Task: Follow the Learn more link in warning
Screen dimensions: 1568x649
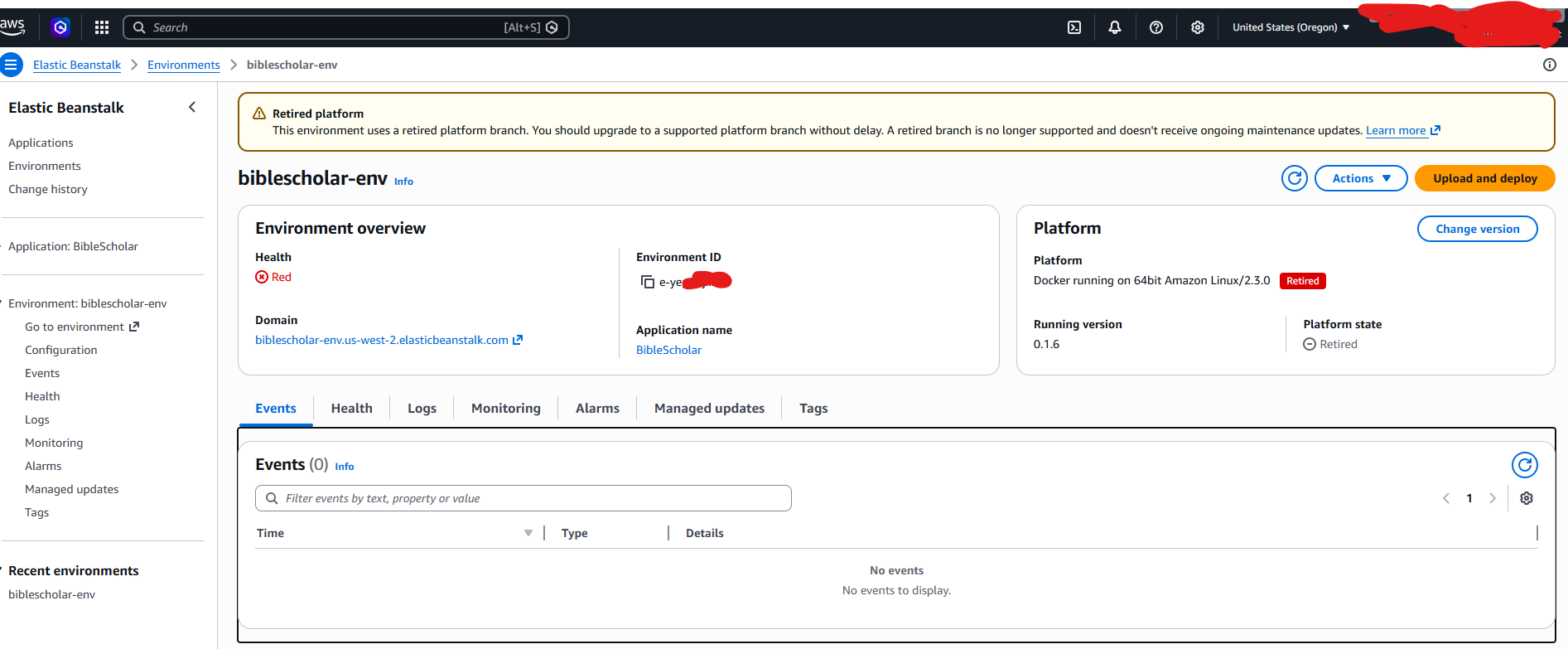Action: (1403, 130)
